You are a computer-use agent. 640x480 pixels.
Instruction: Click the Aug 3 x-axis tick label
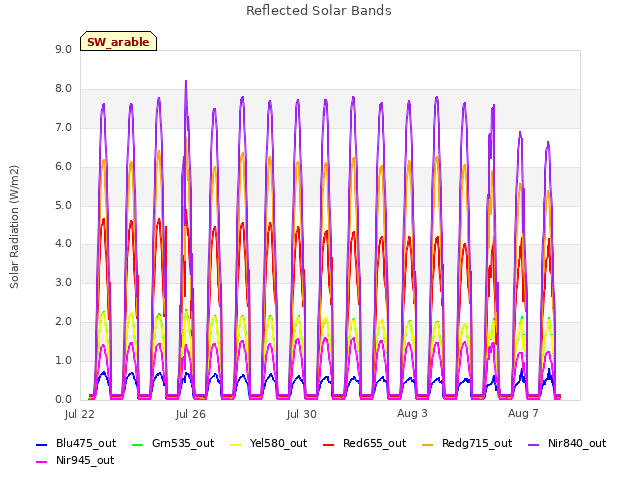pyautogui.click(x=412, y=413)
